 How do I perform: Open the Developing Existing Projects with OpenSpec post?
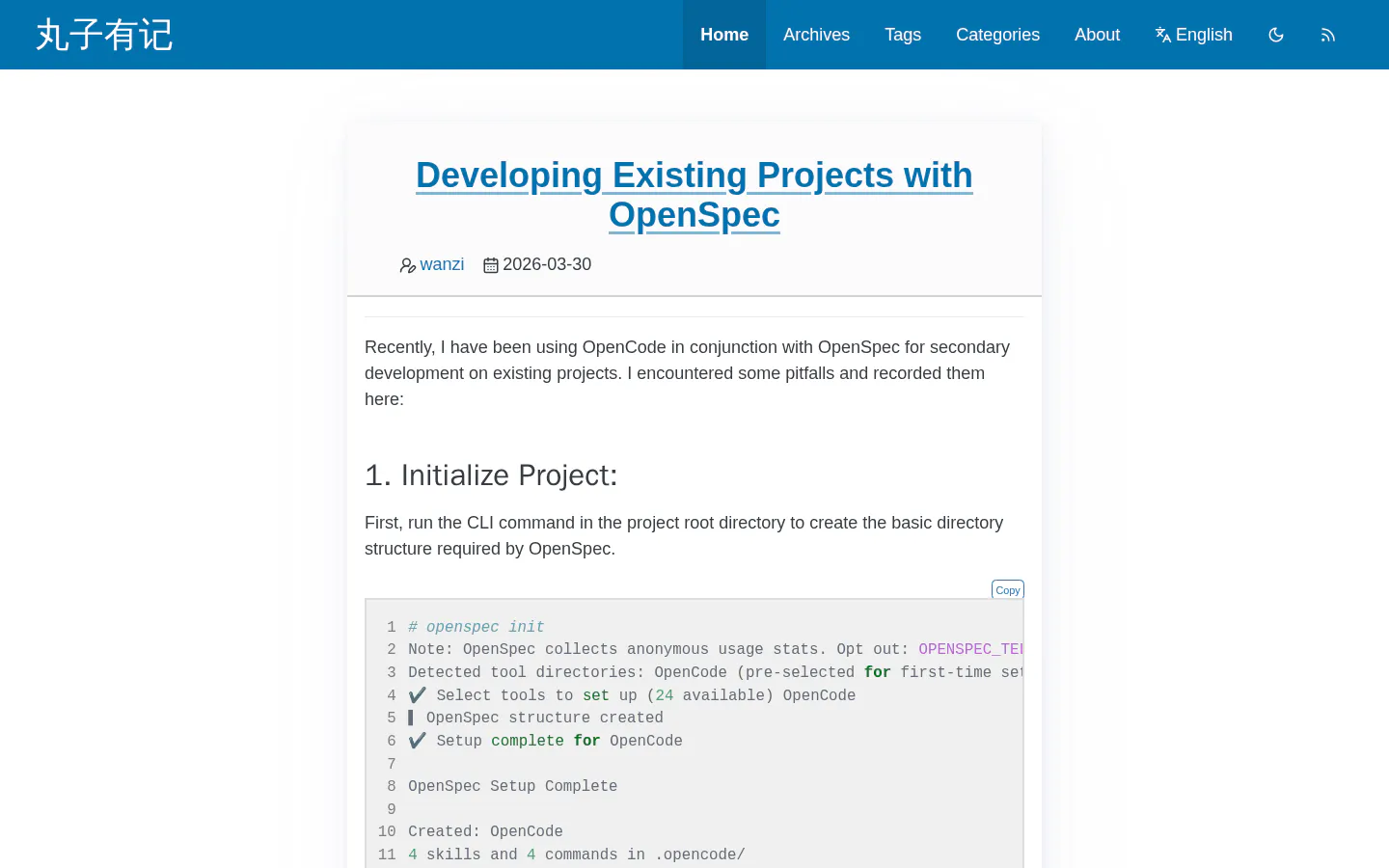tap(694, 195)
